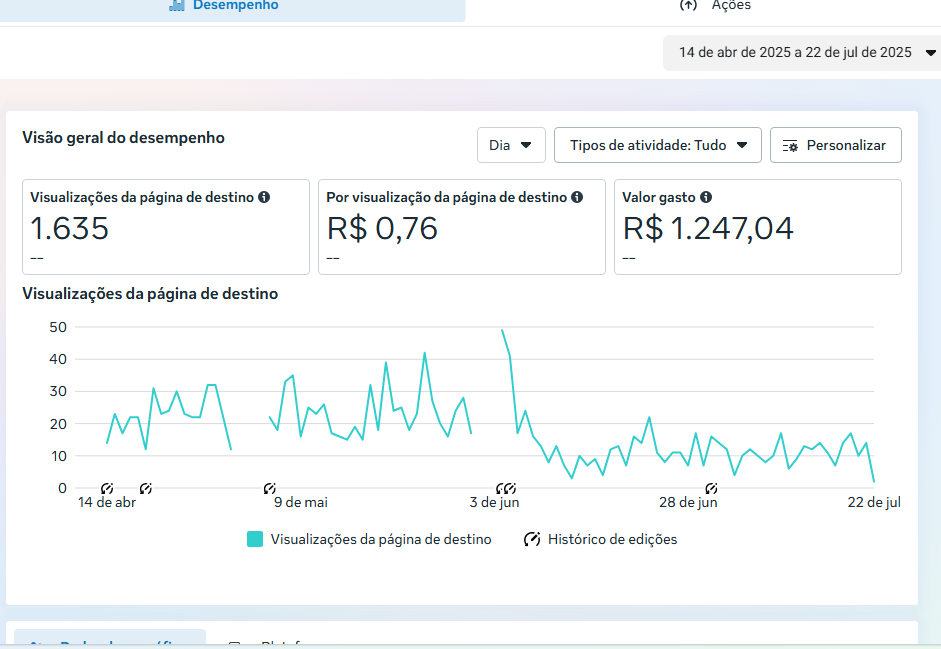Image resolution: width=941 pixels, height=649 pixels.
Task: Click the Personalizar button
Action: tap(835, 145)
